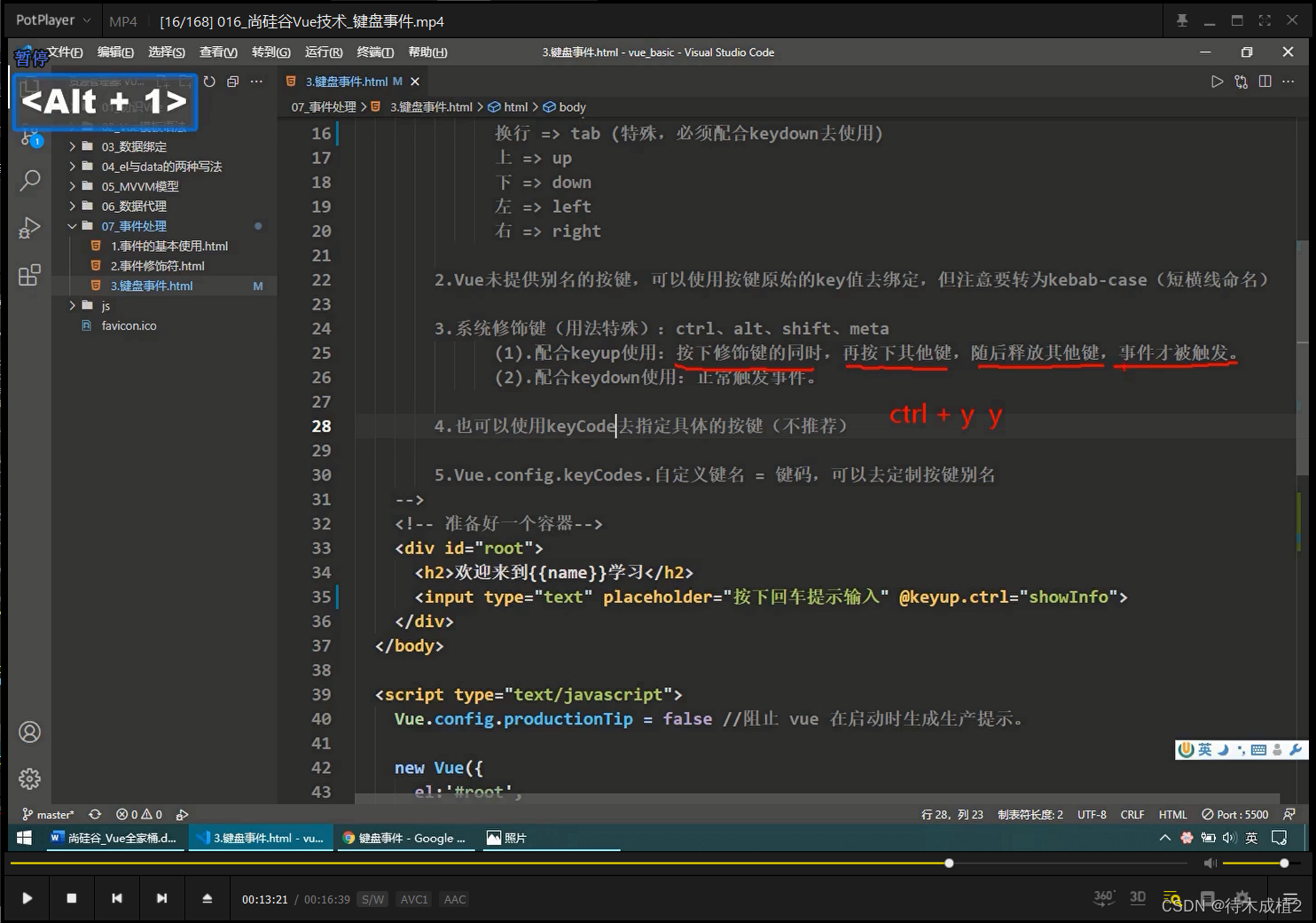
Task: Click the feedback icon in VS Code status bar
Action: tap(1289, 814)
